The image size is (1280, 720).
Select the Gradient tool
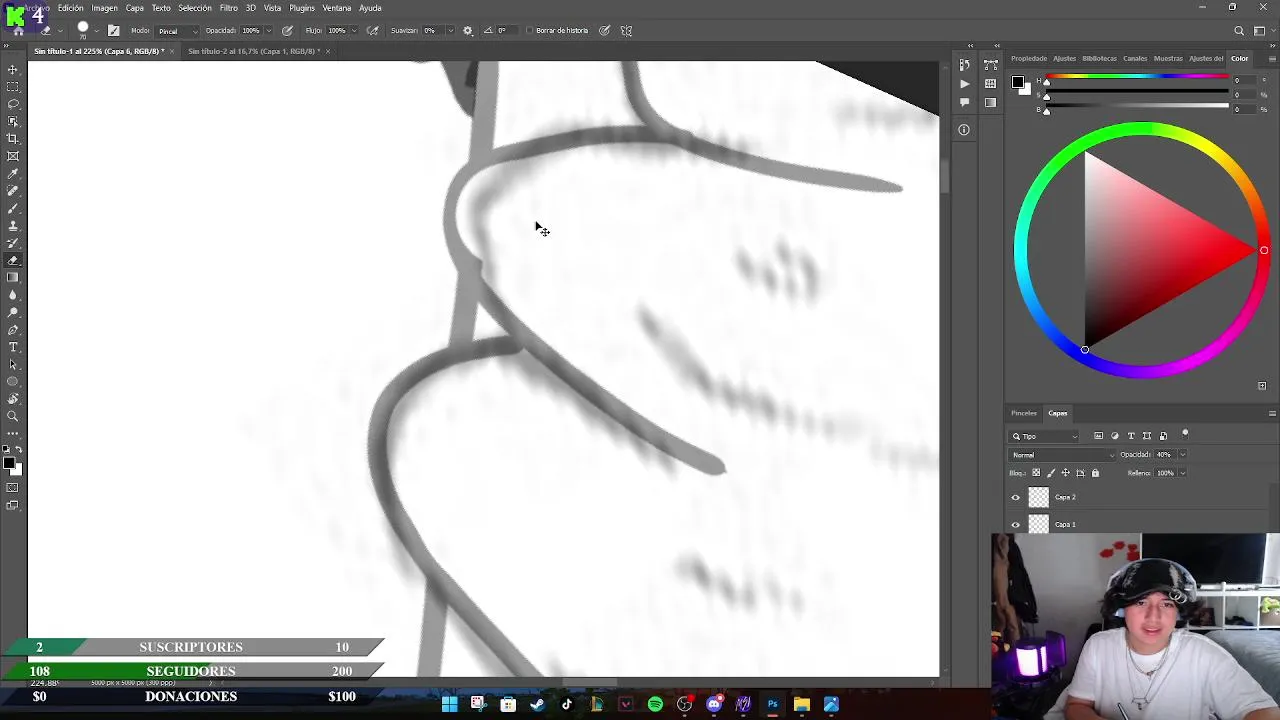13,278
